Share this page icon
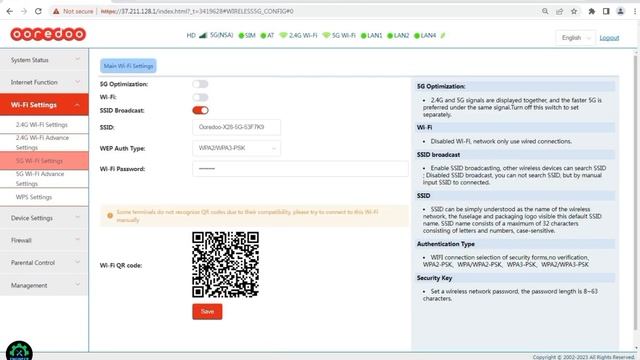This screenshot has width=640, height=360. pos(560,11)
